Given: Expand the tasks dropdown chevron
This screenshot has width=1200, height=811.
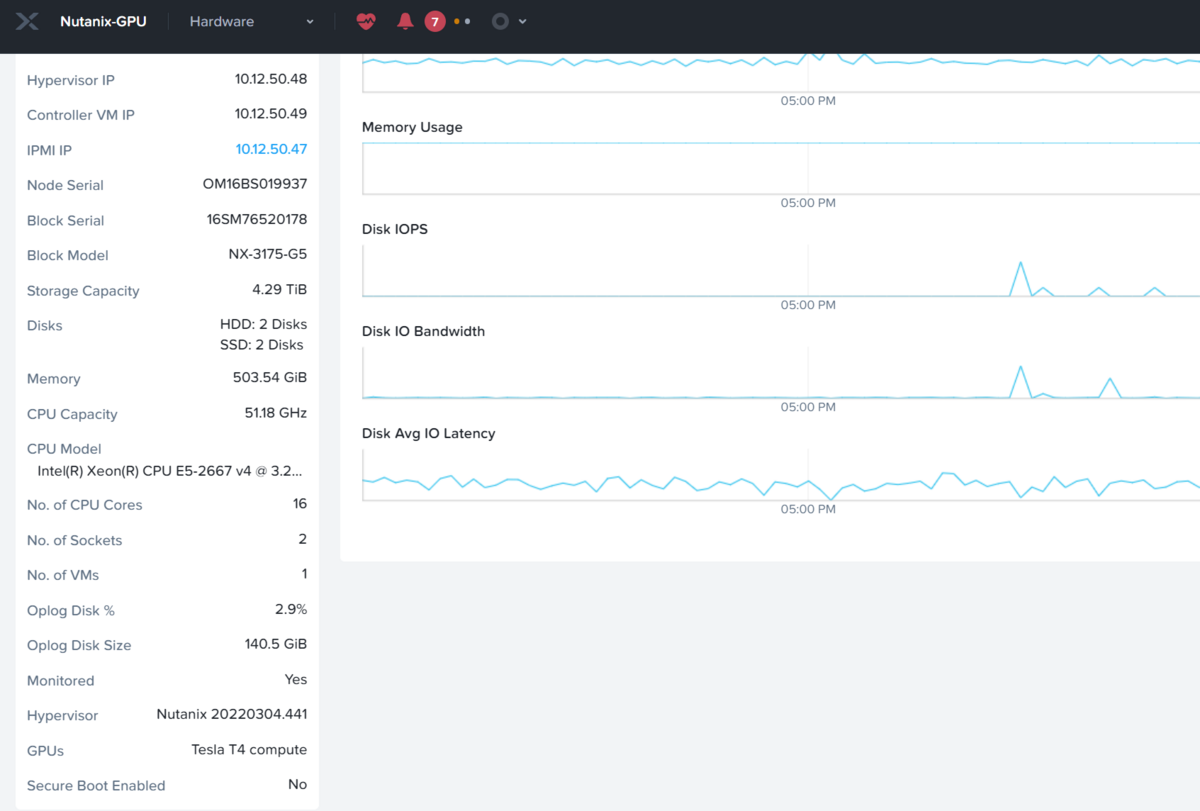Looking at the screenshot, I should point(522,22).
